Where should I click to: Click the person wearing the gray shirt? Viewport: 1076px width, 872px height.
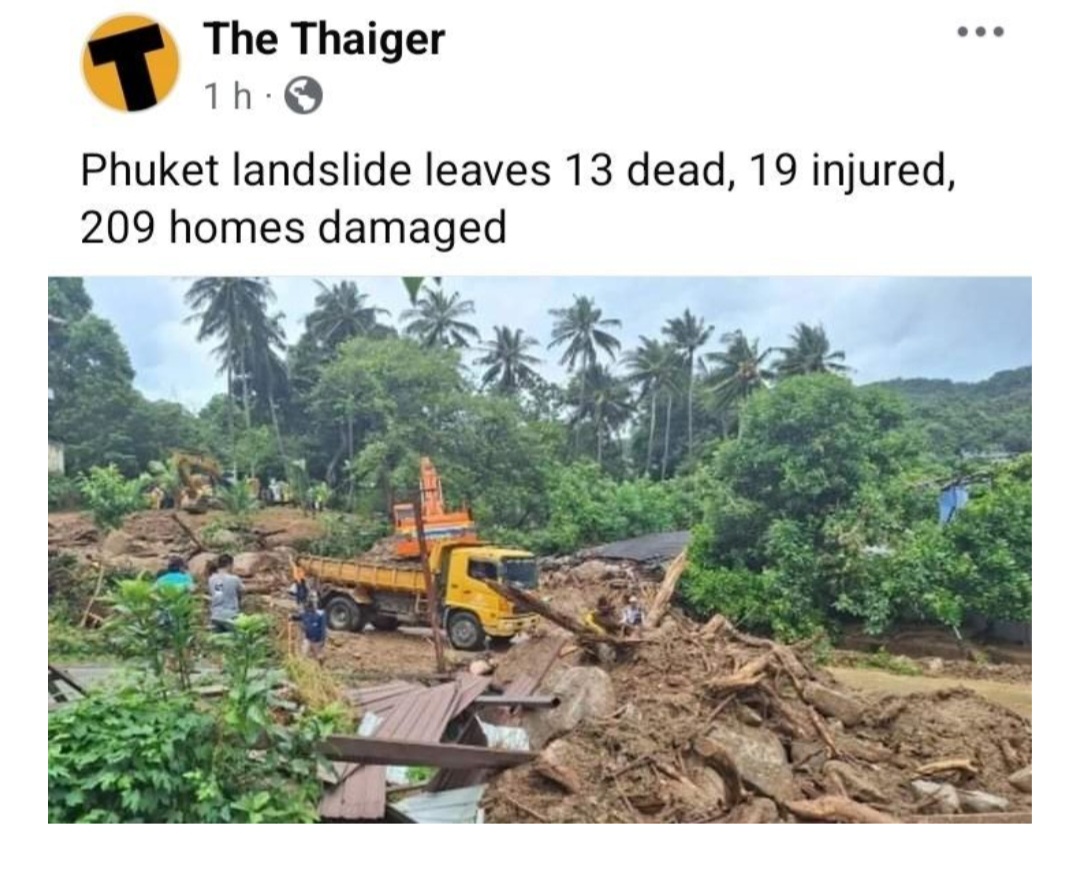[224, 593]
